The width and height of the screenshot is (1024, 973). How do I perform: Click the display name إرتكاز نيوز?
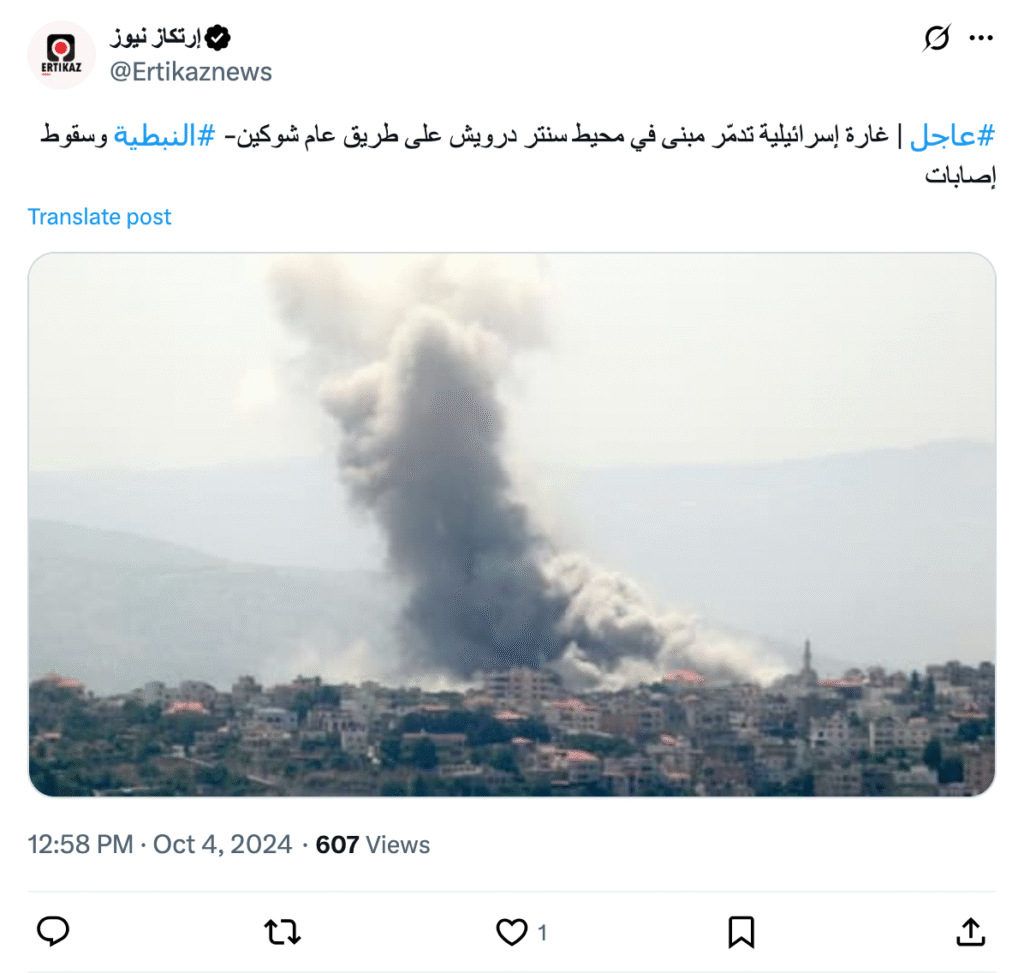[155, 38]
